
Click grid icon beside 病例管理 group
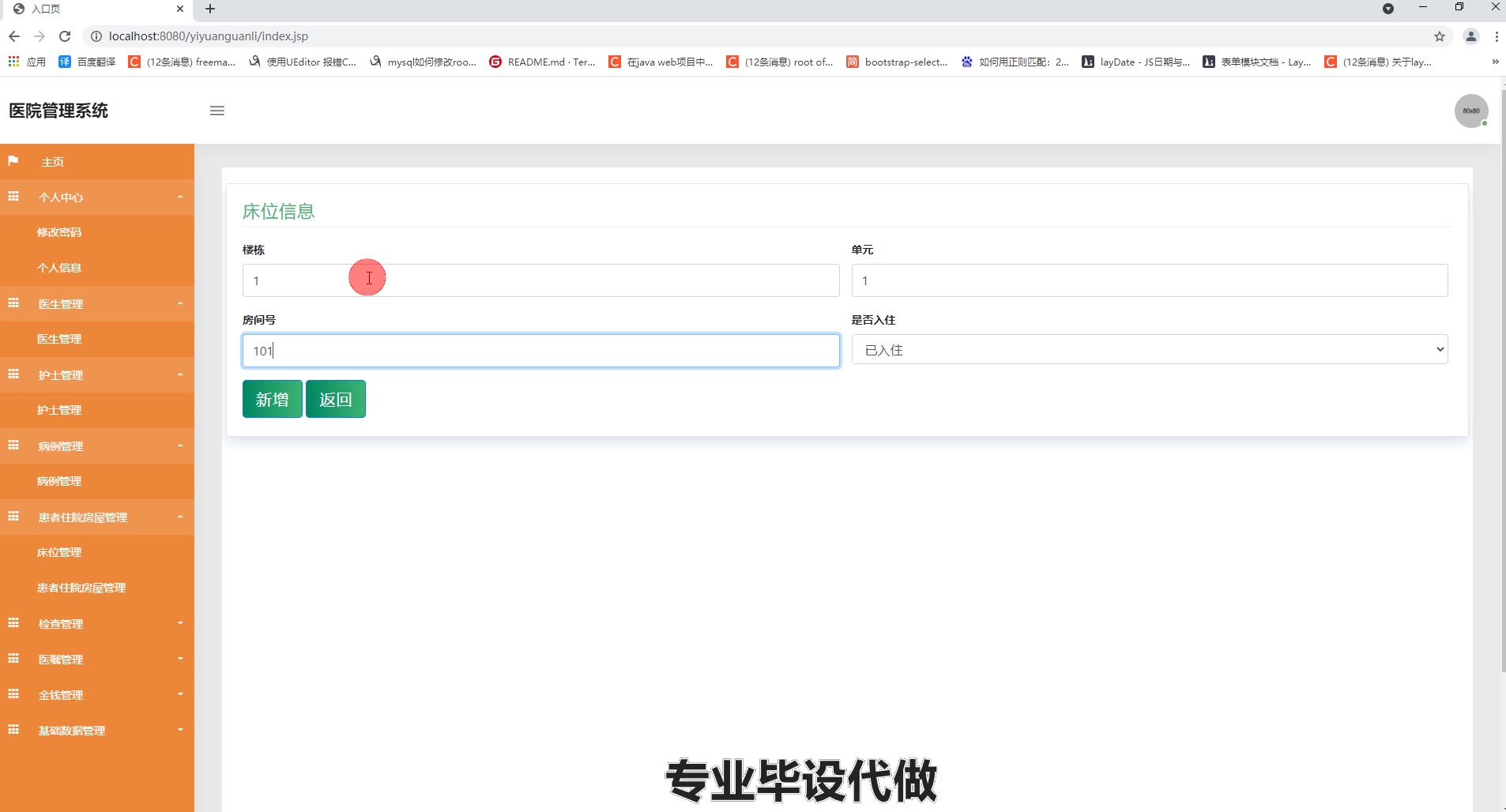coord(13,445)
